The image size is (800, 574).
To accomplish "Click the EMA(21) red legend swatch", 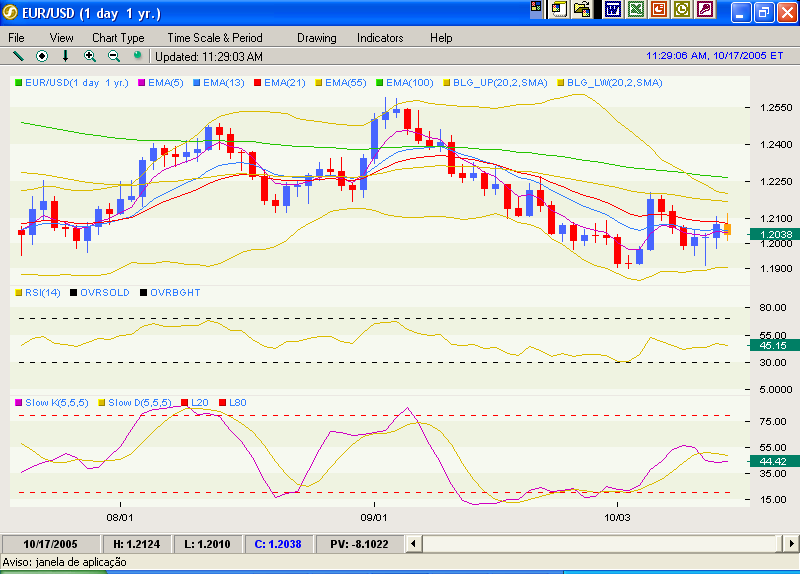I will point(258,83).
